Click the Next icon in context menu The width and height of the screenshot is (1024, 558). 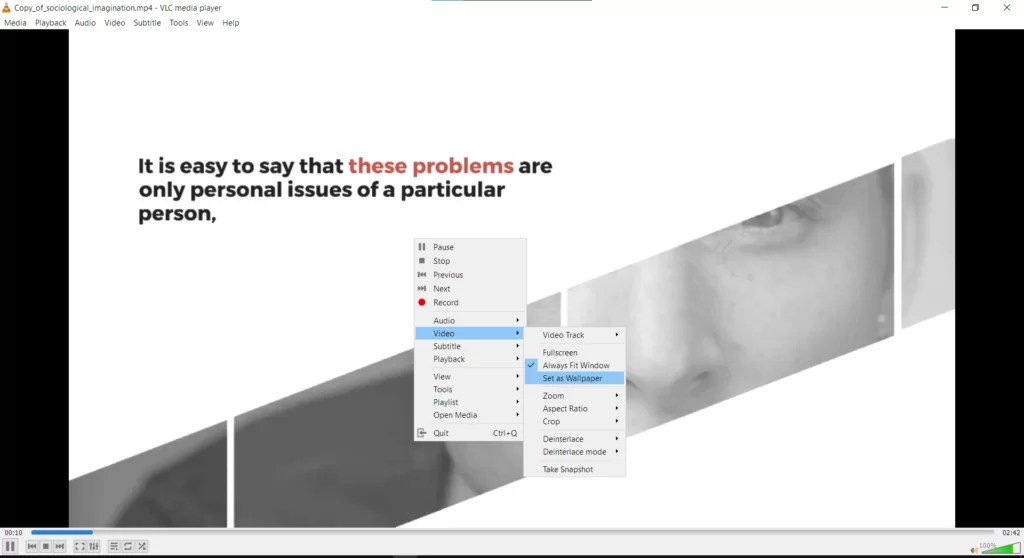point(422,288)
